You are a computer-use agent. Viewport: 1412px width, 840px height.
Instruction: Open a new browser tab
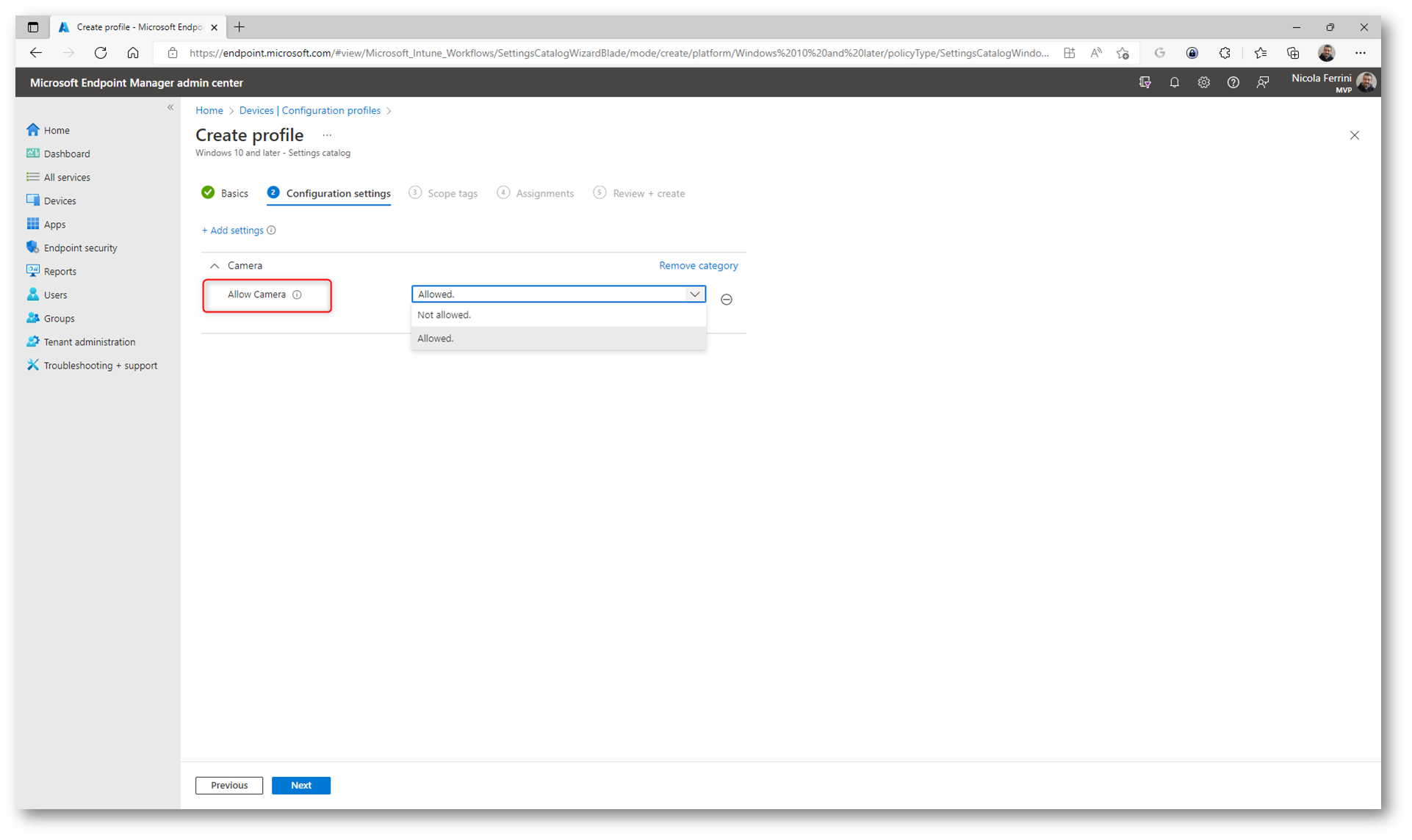239,27
